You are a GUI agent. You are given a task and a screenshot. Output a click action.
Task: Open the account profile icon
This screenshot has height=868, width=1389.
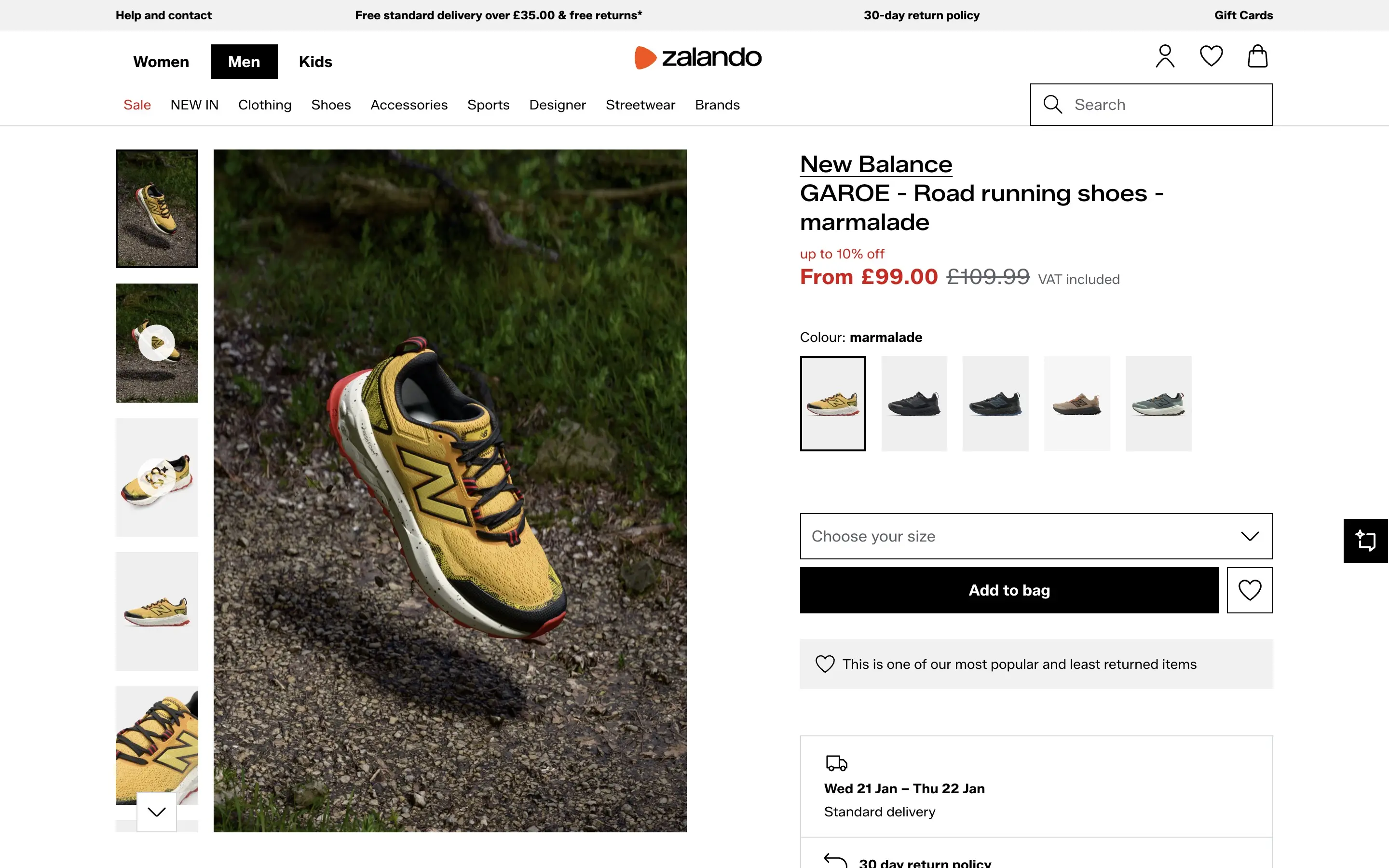(x=1165, y=55)
